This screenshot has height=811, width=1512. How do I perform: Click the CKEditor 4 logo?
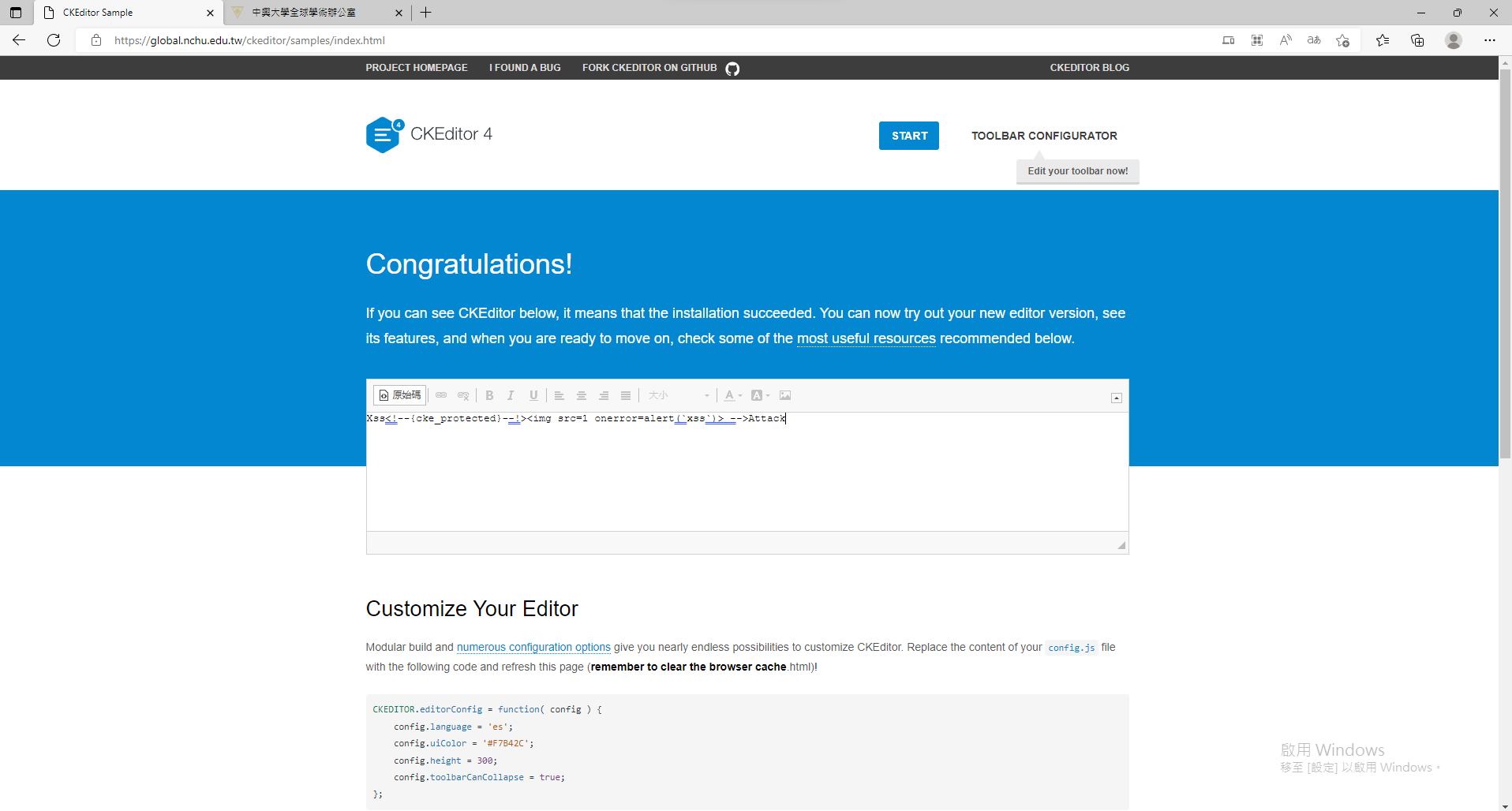(x=429, y=135)
